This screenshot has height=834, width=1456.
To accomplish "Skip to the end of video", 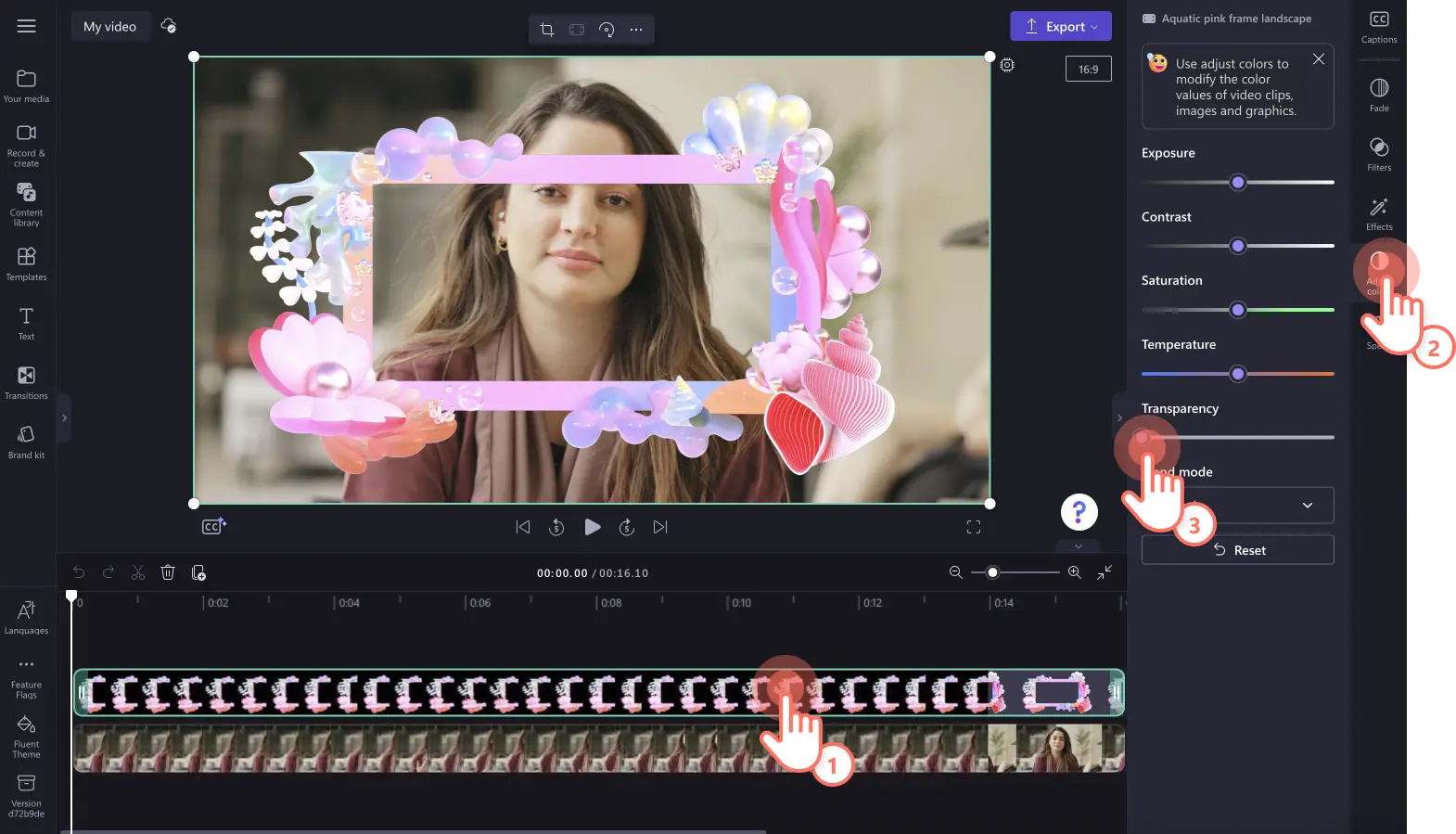I will pyautogui.click(x=660, y=527).
